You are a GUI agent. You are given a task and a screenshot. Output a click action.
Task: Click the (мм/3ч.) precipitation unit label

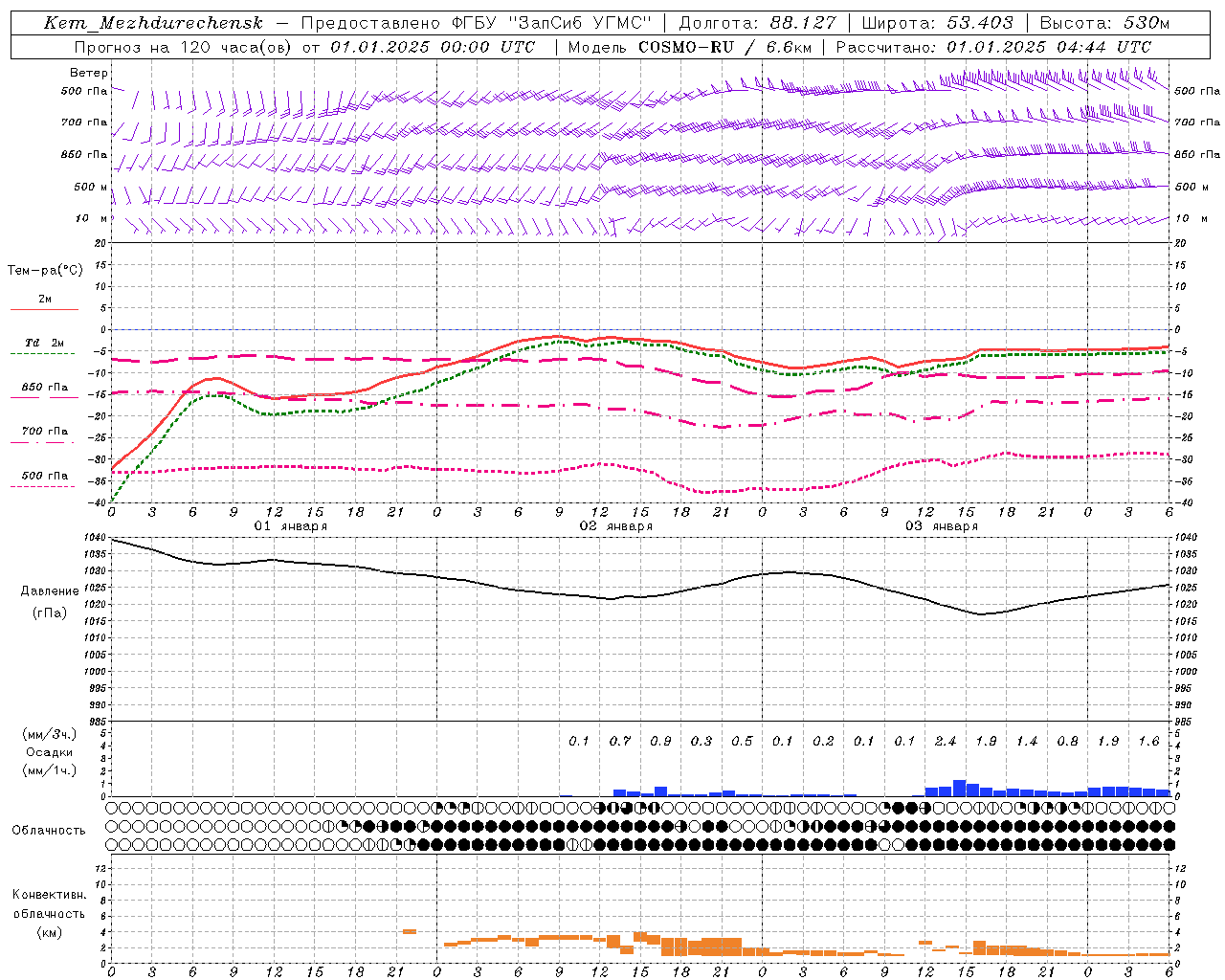pyautogui.click(x=49, y=735)
